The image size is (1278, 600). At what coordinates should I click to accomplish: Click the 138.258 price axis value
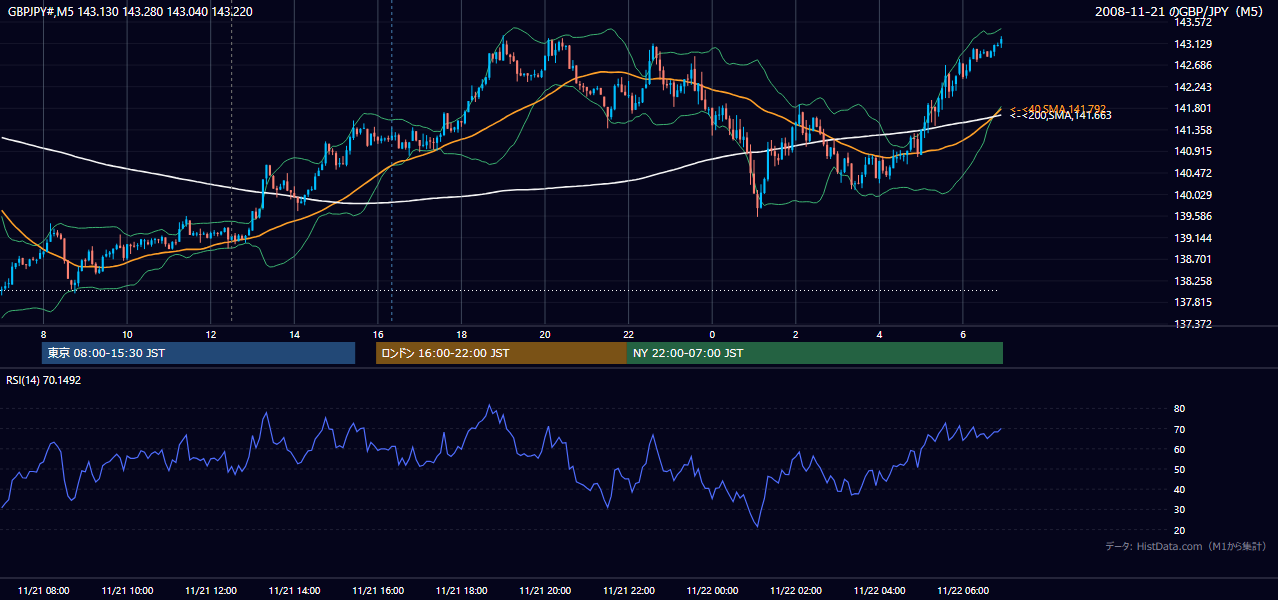pos(1193,281)
